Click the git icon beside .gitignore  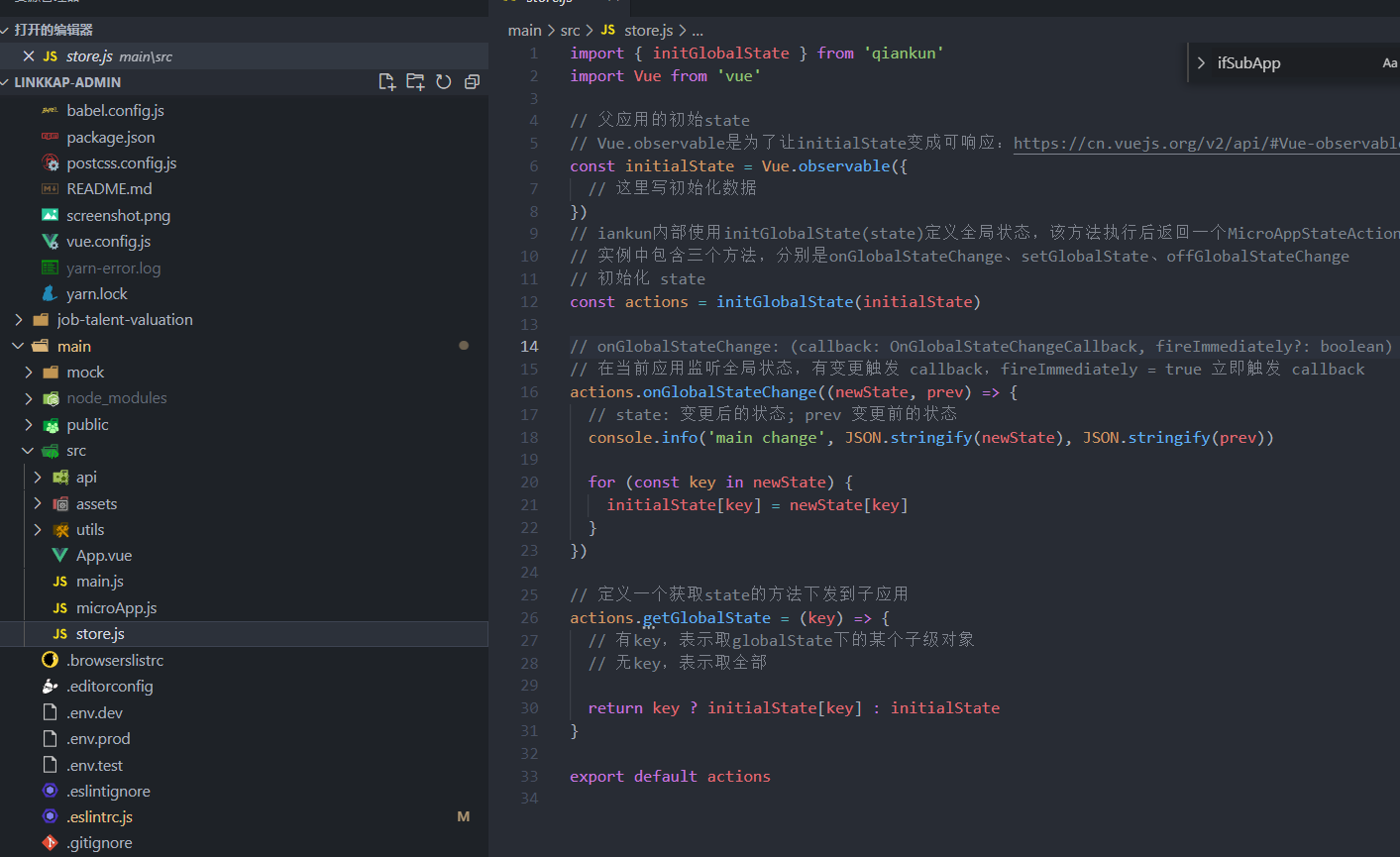(x=51, y=843)
